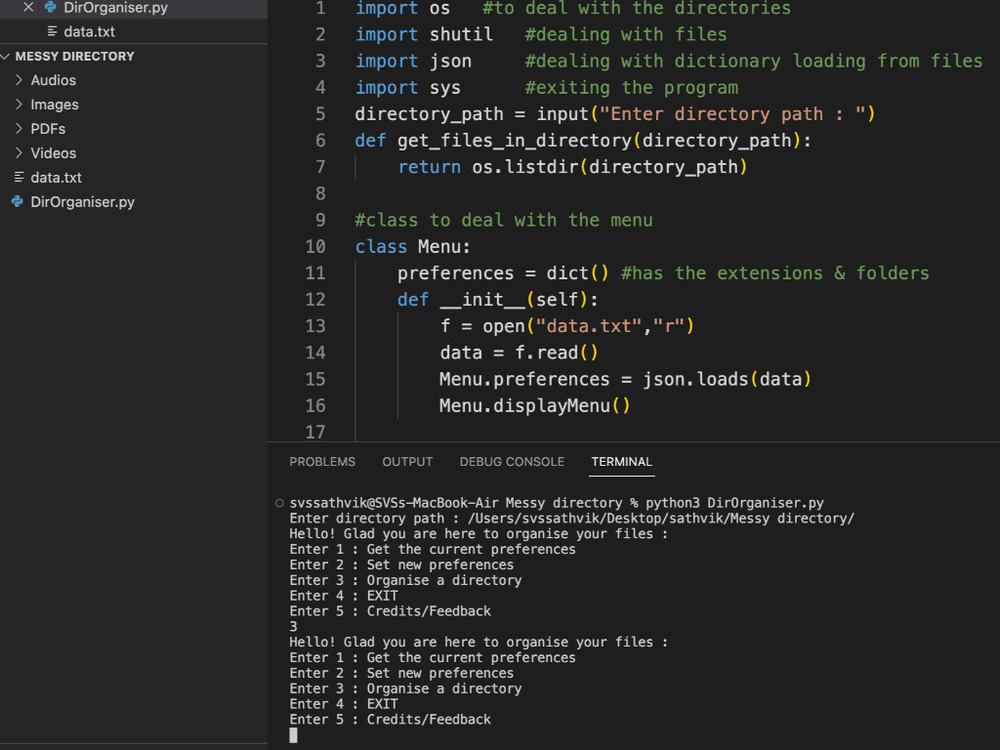This screenshot has height=750, width=1000.
Task: Switch to the OUTPUT panel tab
Action: point(408,462)
